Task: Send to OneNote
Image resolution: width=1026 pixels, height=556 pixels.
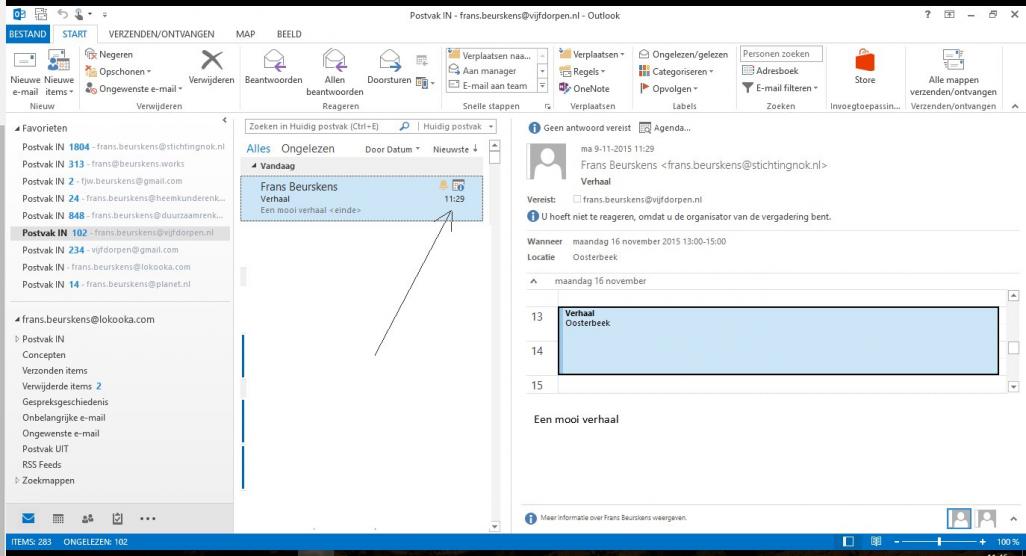Action: point(594,89)
